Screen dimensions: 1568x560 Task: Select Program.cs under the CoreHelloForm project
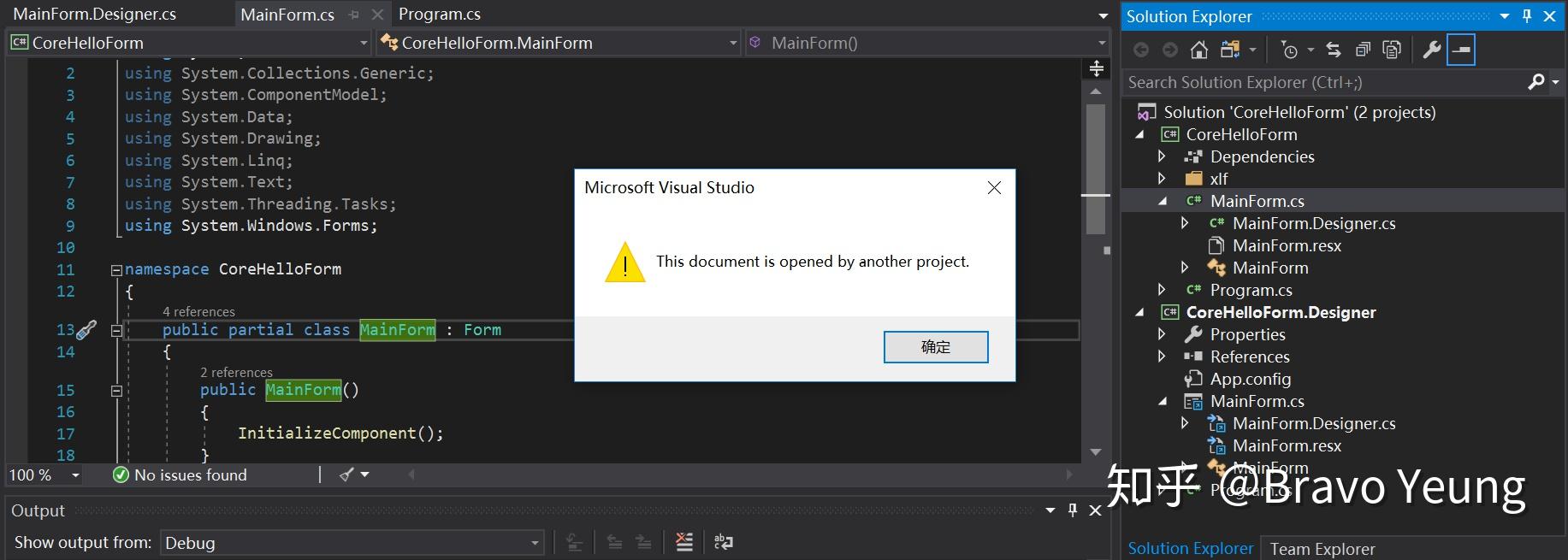1251,290
